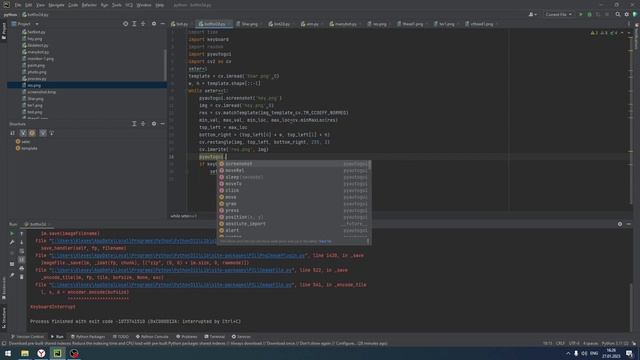Run the current file with the green play button

pos(581,14)
